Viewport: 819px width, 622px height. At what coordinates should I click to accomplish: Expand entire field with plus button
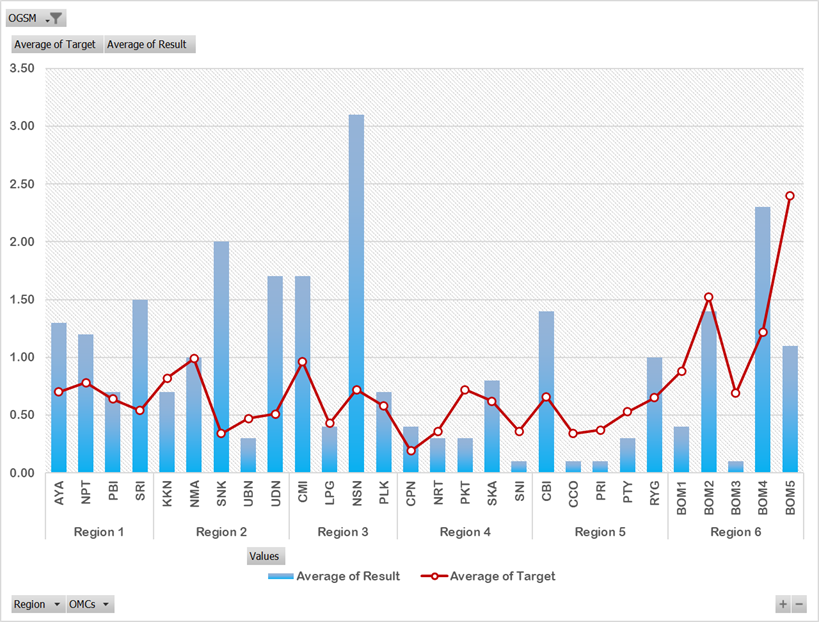784,604
